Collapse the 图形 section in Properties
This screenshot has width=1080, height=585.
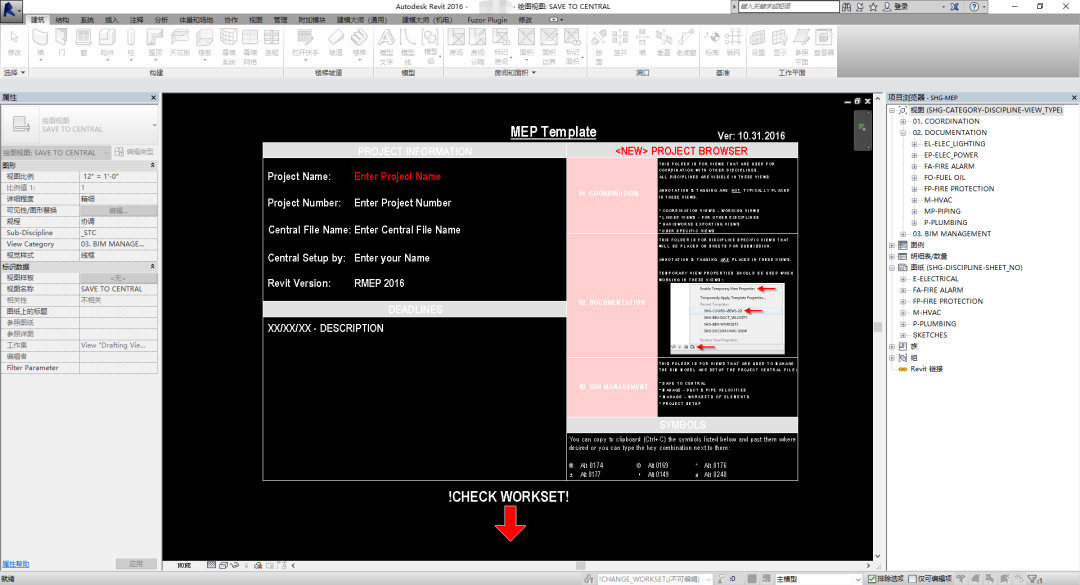[152, 165]
